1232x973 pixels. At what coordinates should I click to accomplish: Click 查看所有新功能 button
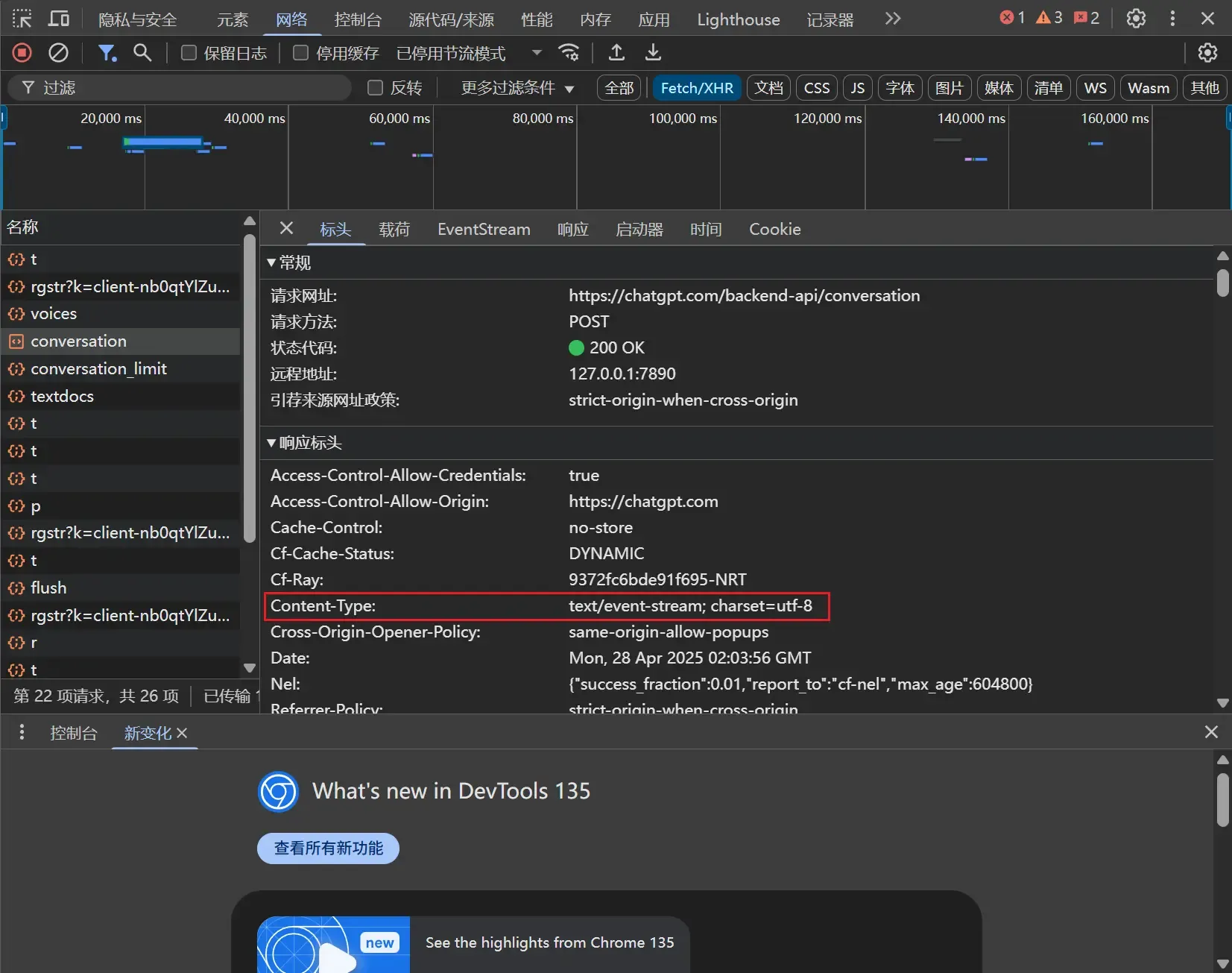tap(328, 848)
